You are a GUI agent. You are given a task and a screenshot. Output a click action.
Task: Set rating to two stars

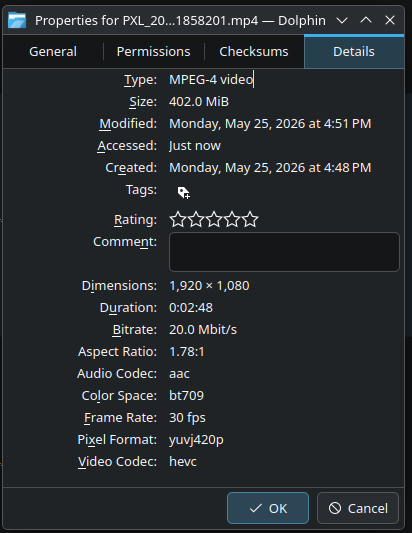pyautogui.click(x=196, y=219)
